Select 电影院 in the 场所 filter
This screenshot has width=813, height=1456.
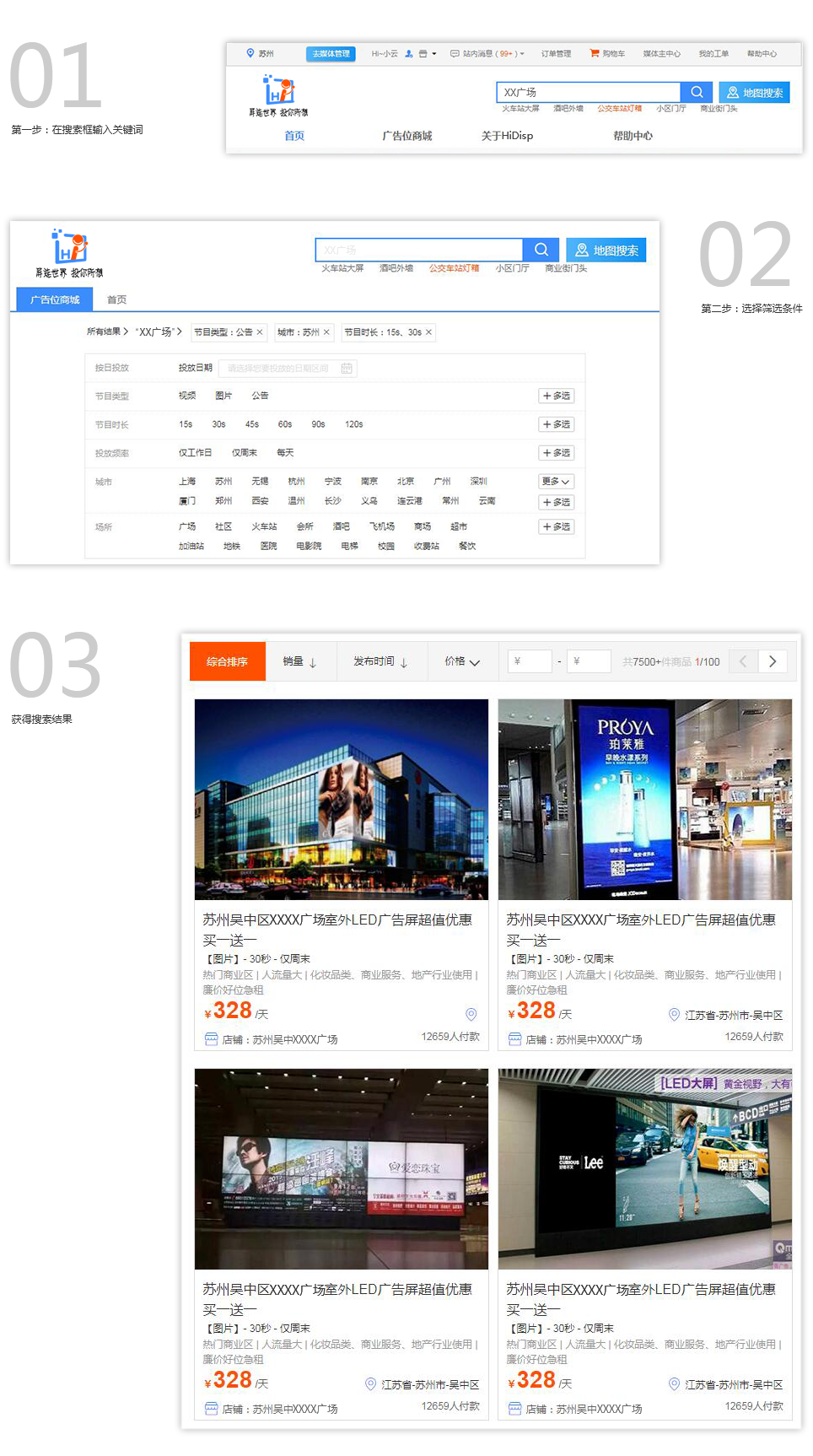point(309,546)
